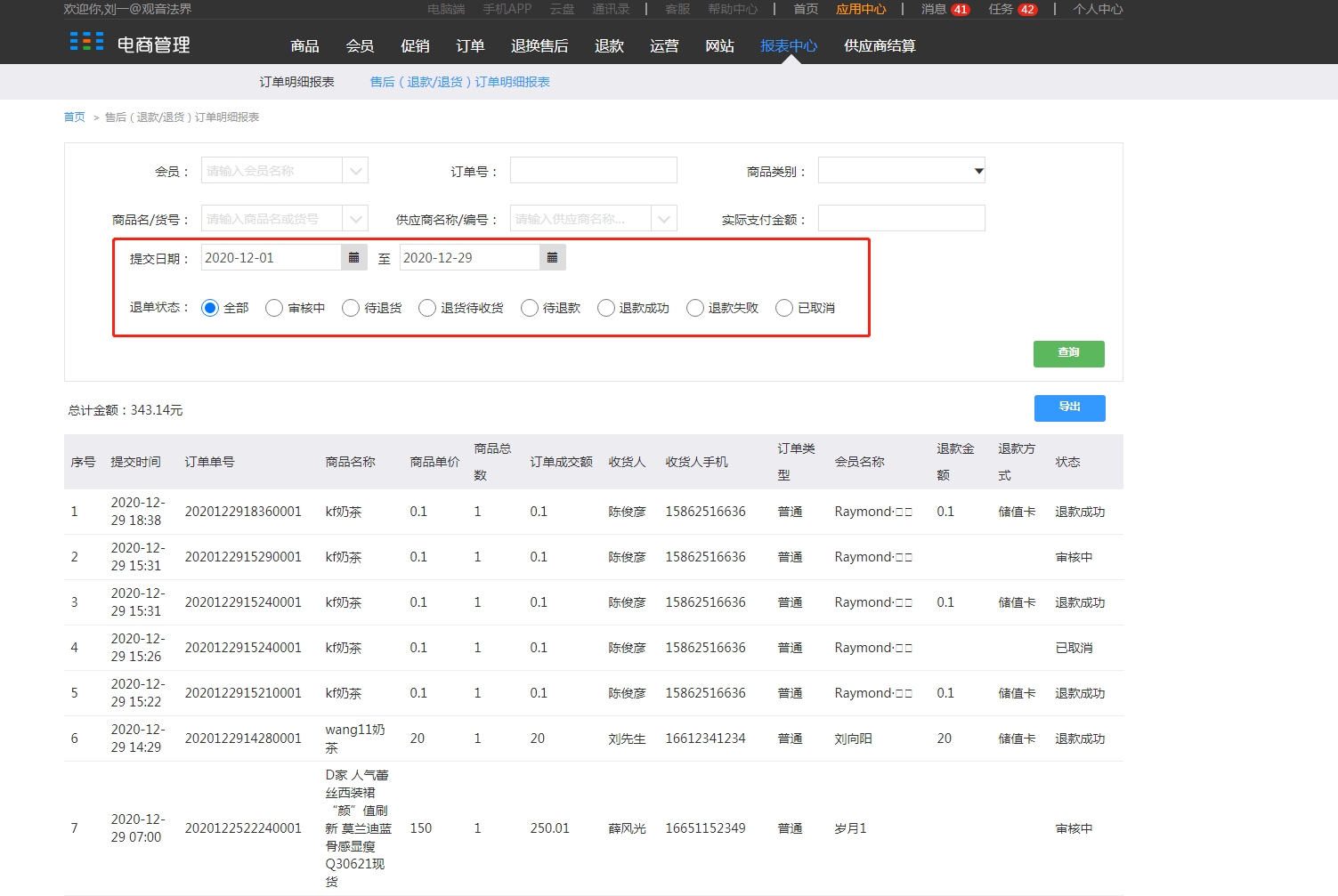Screen dimensions: 1338x896
Task: Focus the 会员 name input field
Action: coord(272,170)
